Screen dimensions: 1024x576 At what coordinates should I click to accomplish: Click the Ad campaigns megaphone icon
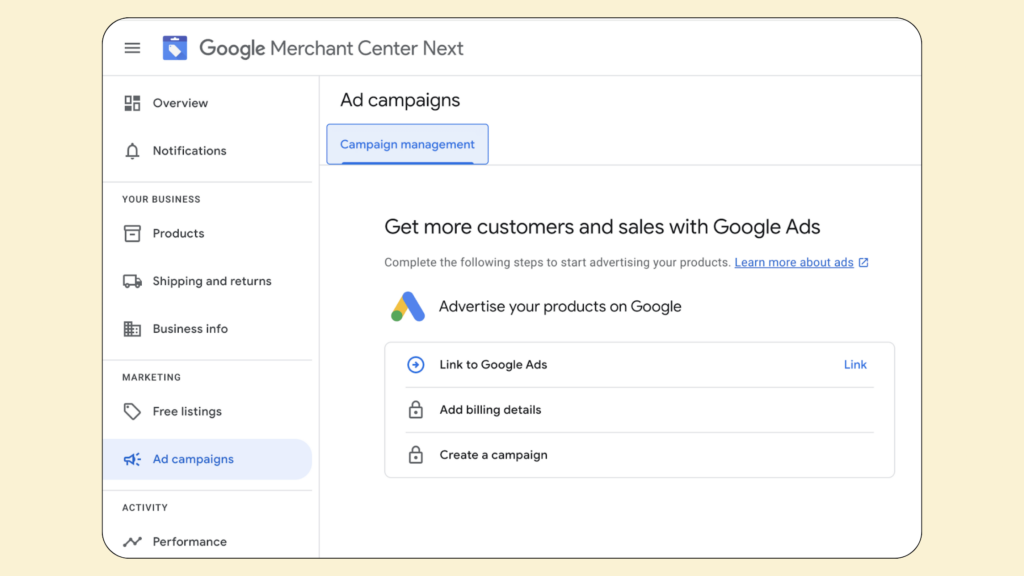point(132,459)
